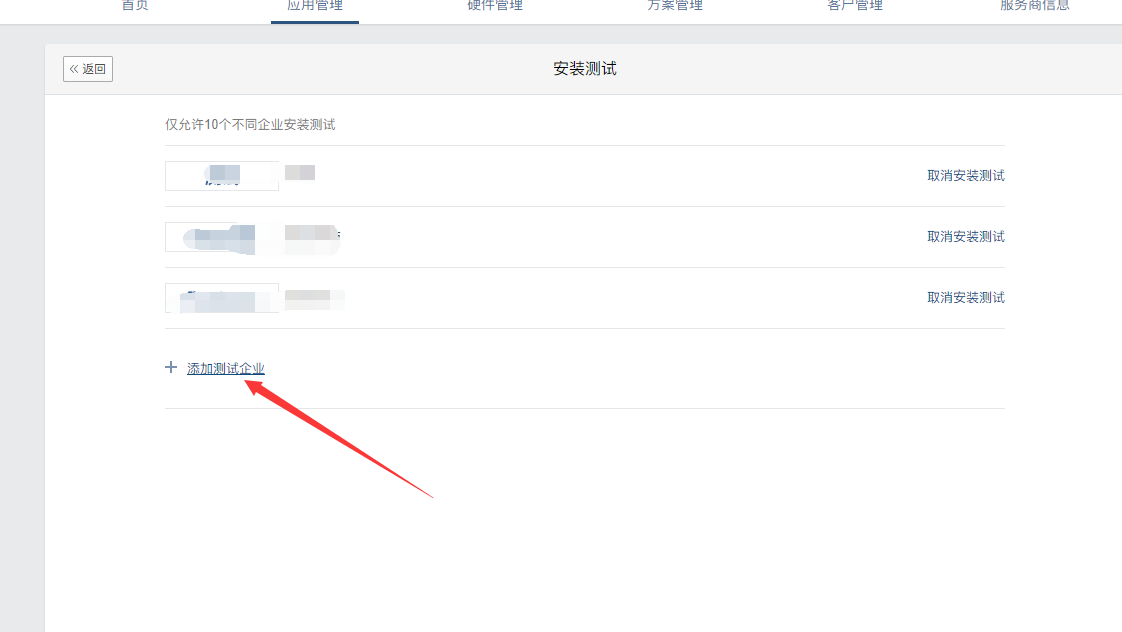Click the third enterprise's logo thumbnail

222,298
